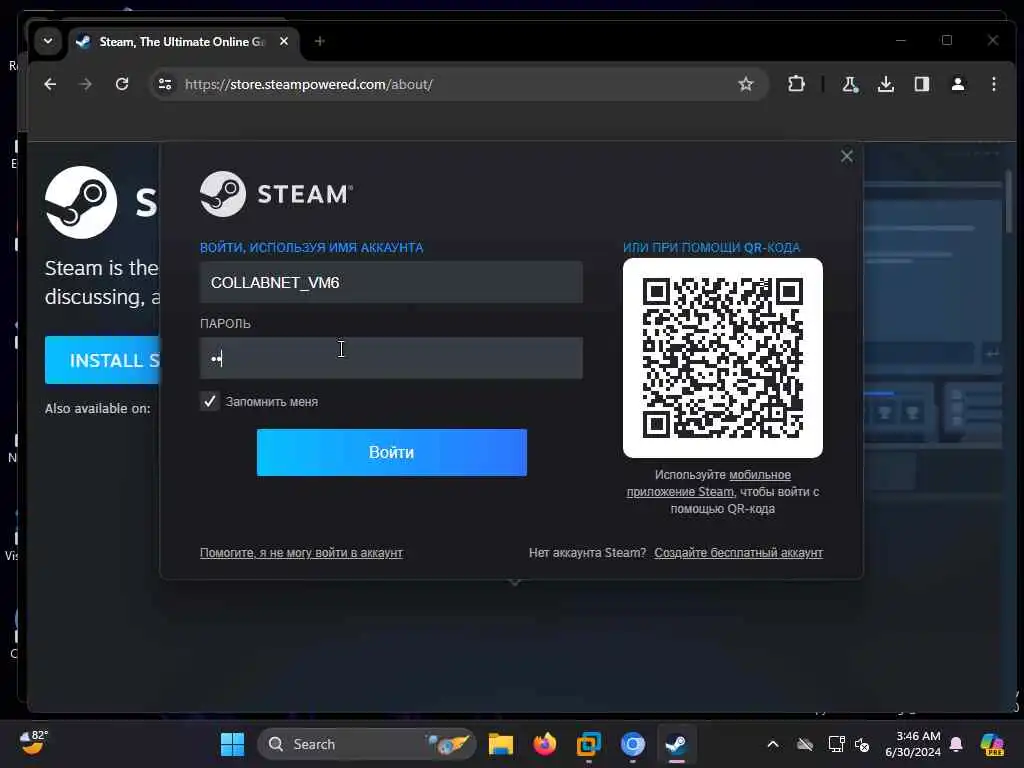The width and height of the screenshot is (1024, 768).
Task: Click the taskbar Search box
Action: 367,744
